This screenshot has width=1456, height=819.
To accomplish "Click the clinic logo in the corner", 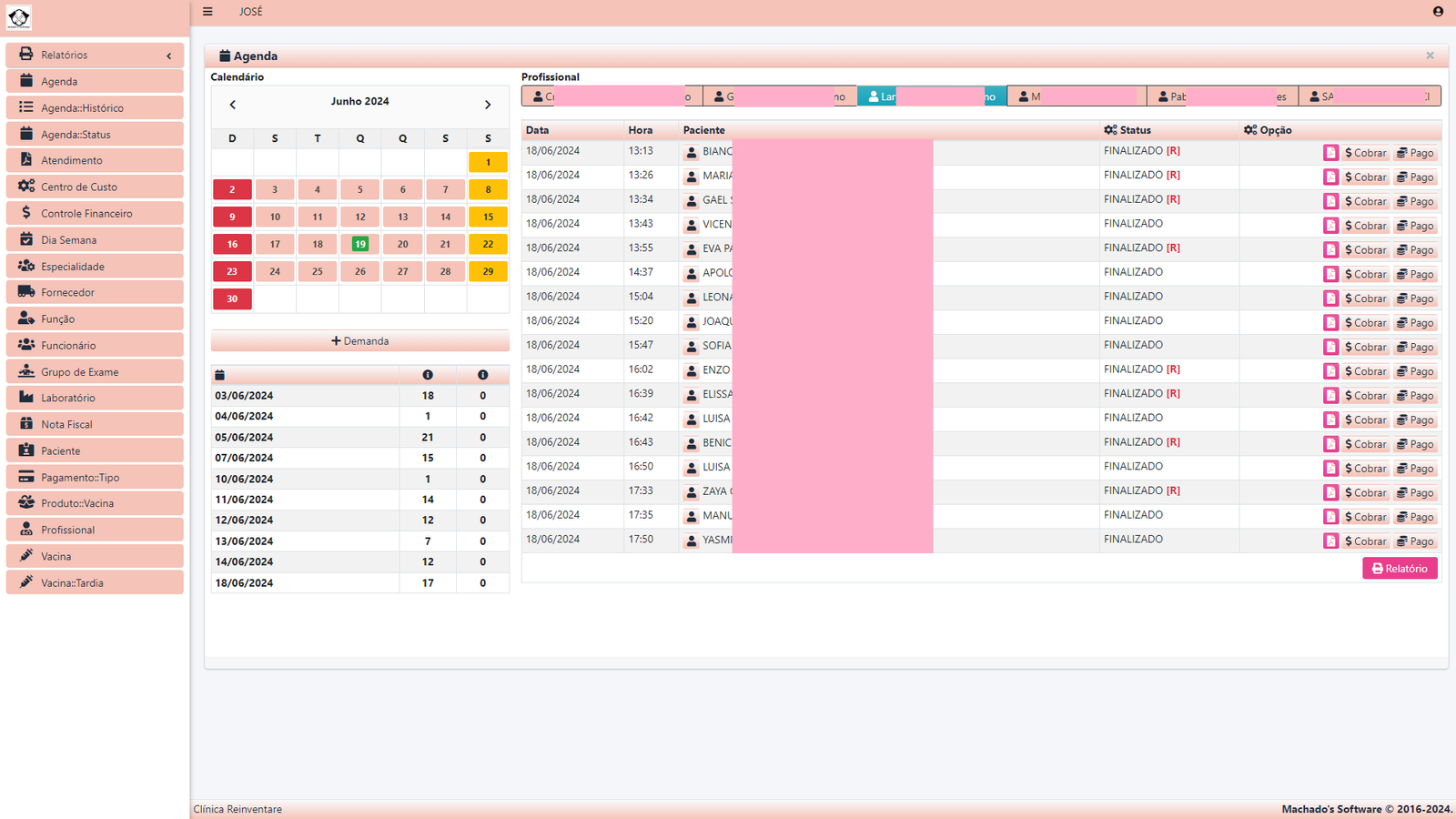I will [19, 17].
